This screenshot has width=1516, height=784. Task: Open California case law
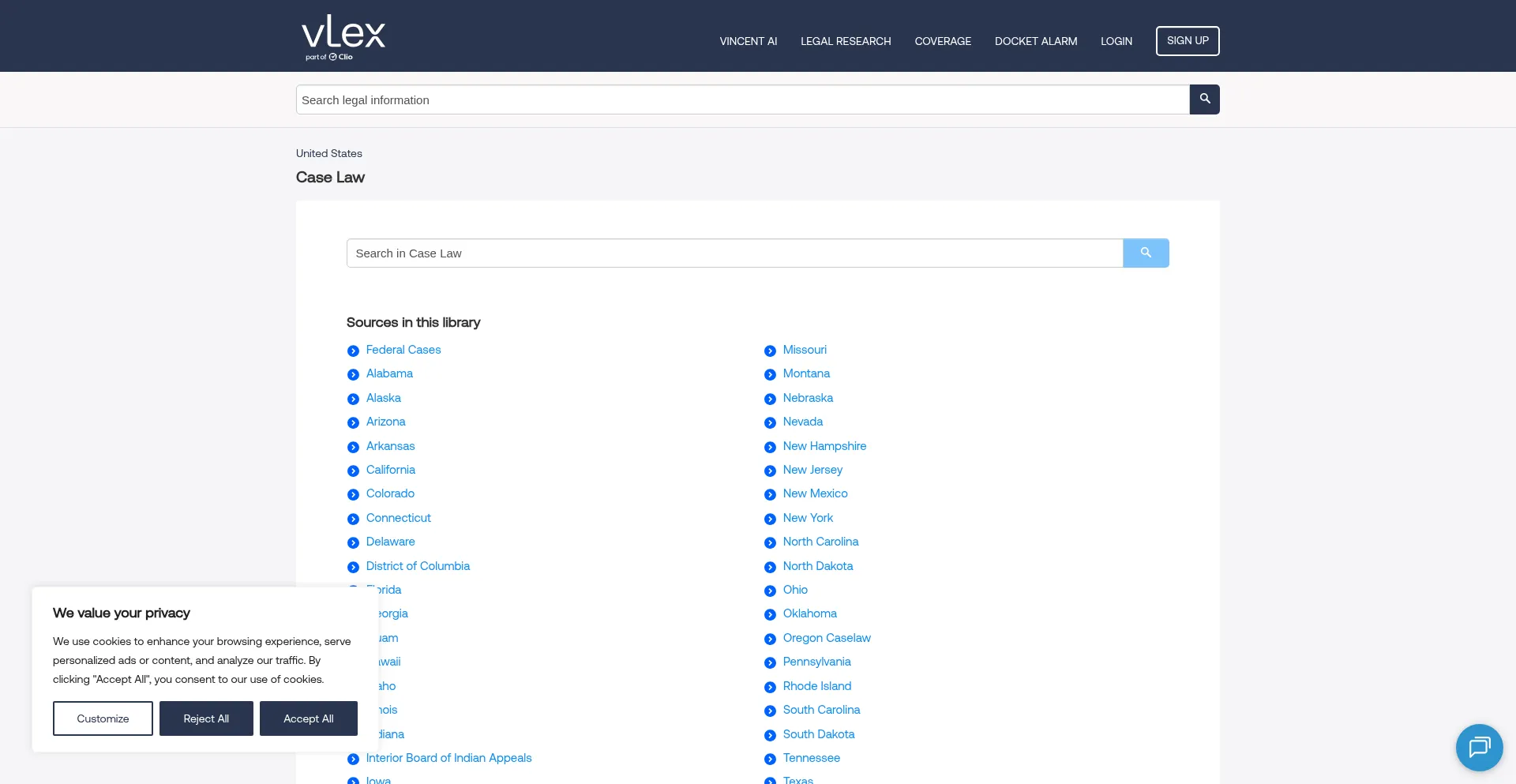[390, 470]
